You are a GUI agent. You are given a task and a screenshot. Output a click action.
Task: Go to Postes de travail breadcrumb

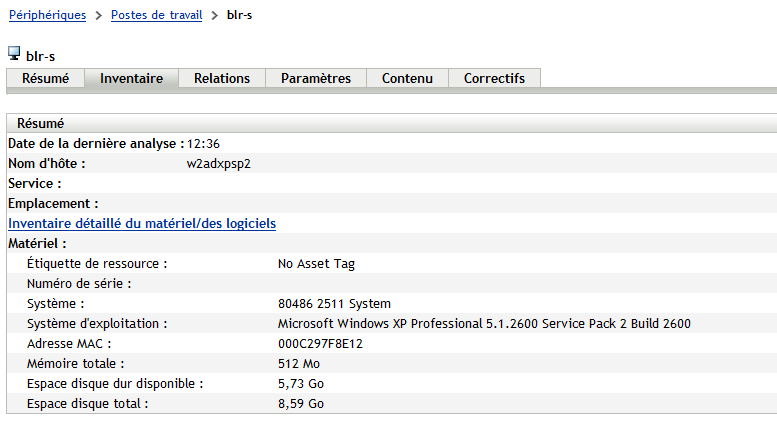(156, 15)
